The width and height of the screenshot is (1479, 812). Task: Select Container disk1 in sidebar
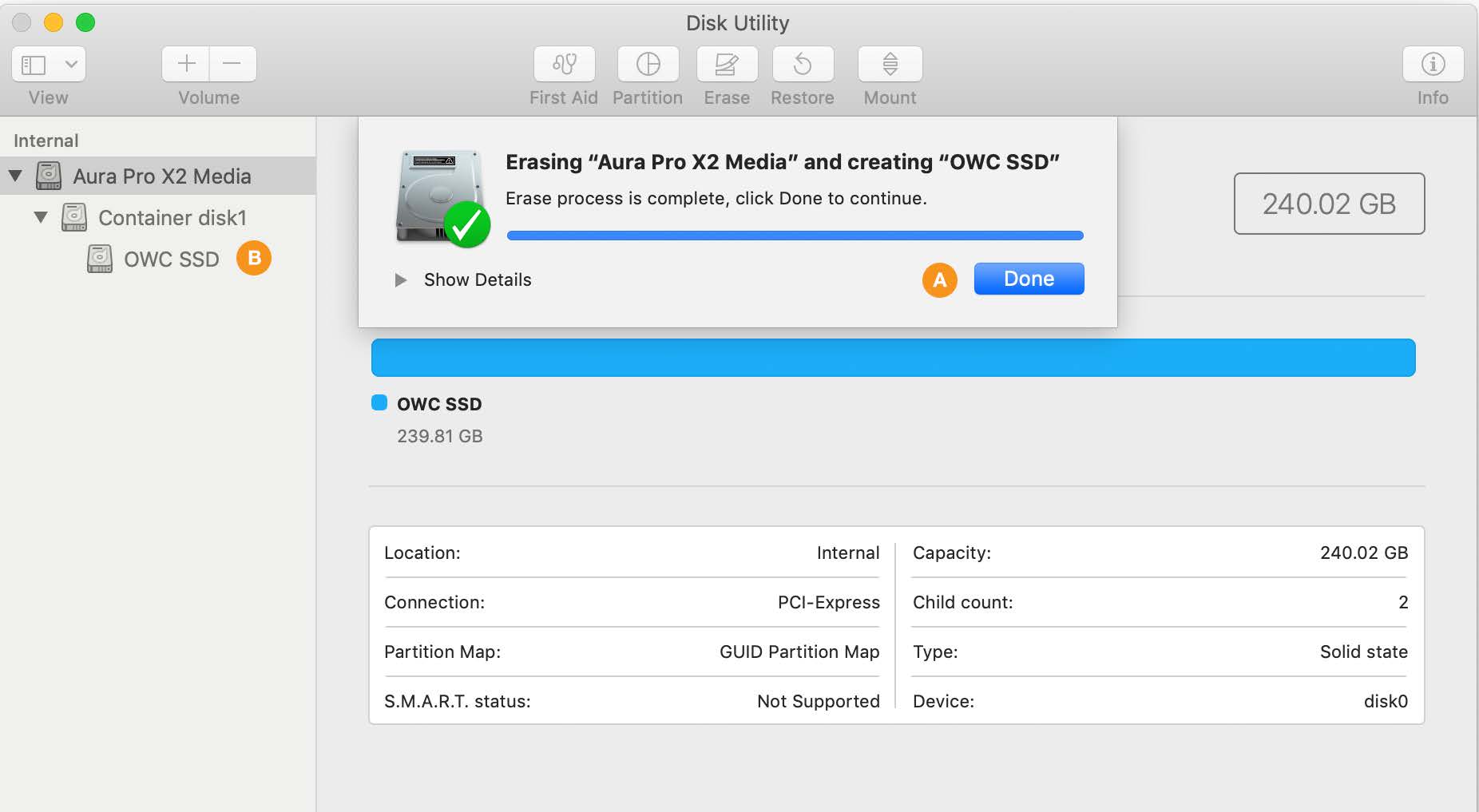pyautogui.click(x=172, y=218)
